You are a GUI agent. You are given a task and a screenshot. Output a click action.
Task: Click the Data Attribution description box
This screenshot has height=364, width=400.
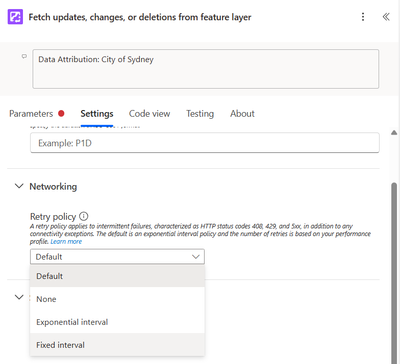pyautogui.click(x=206, y=69)
